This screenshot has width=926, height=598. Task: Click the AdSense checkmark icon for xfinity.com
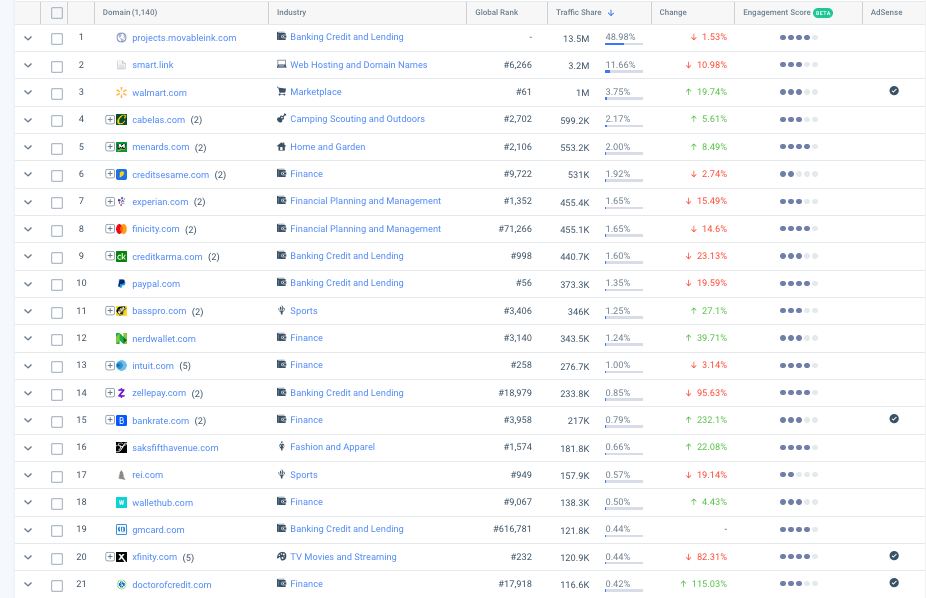[894, 555]
